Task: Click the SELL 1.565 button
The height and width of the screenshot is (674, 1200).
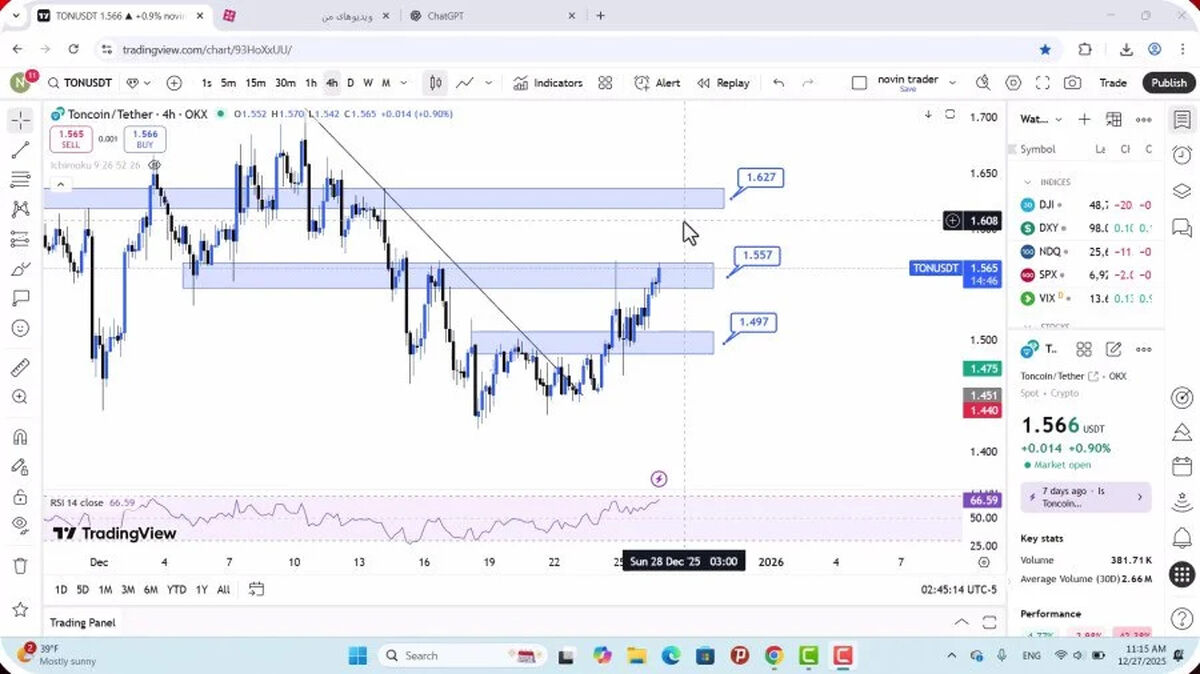Action: point(71,139)
